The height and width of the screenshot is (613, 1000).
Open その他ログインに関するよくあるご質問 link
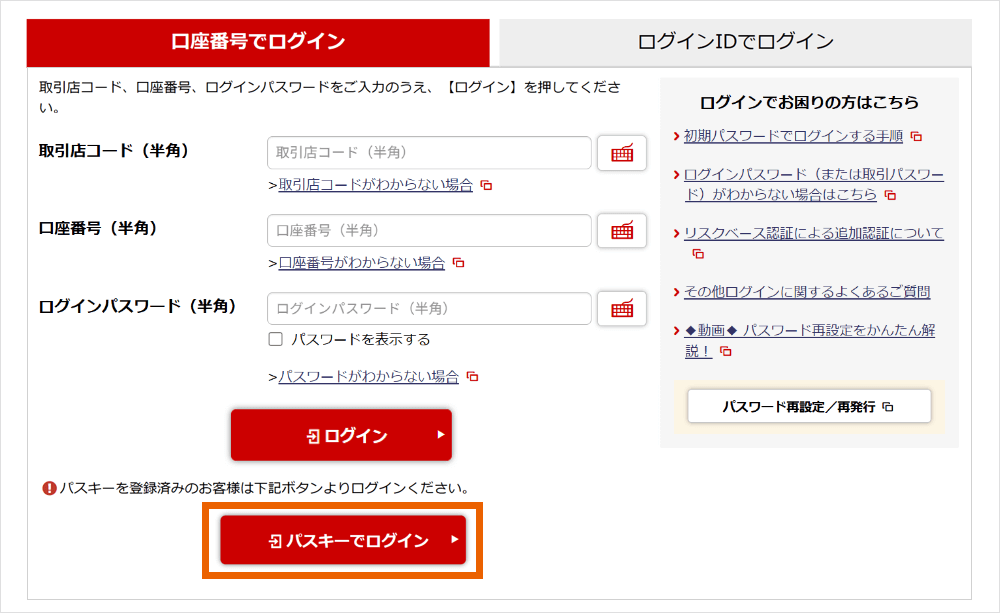point(807,292)
